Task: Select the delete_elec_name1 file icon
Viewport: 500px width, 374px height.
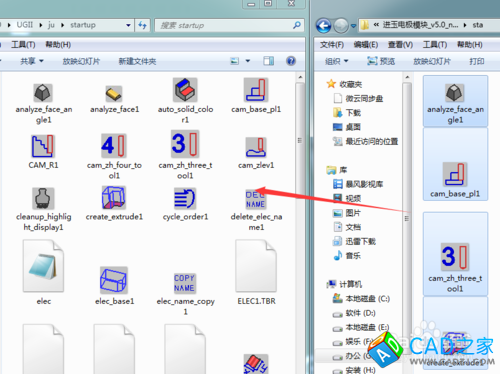Action: tap(256, 199)
